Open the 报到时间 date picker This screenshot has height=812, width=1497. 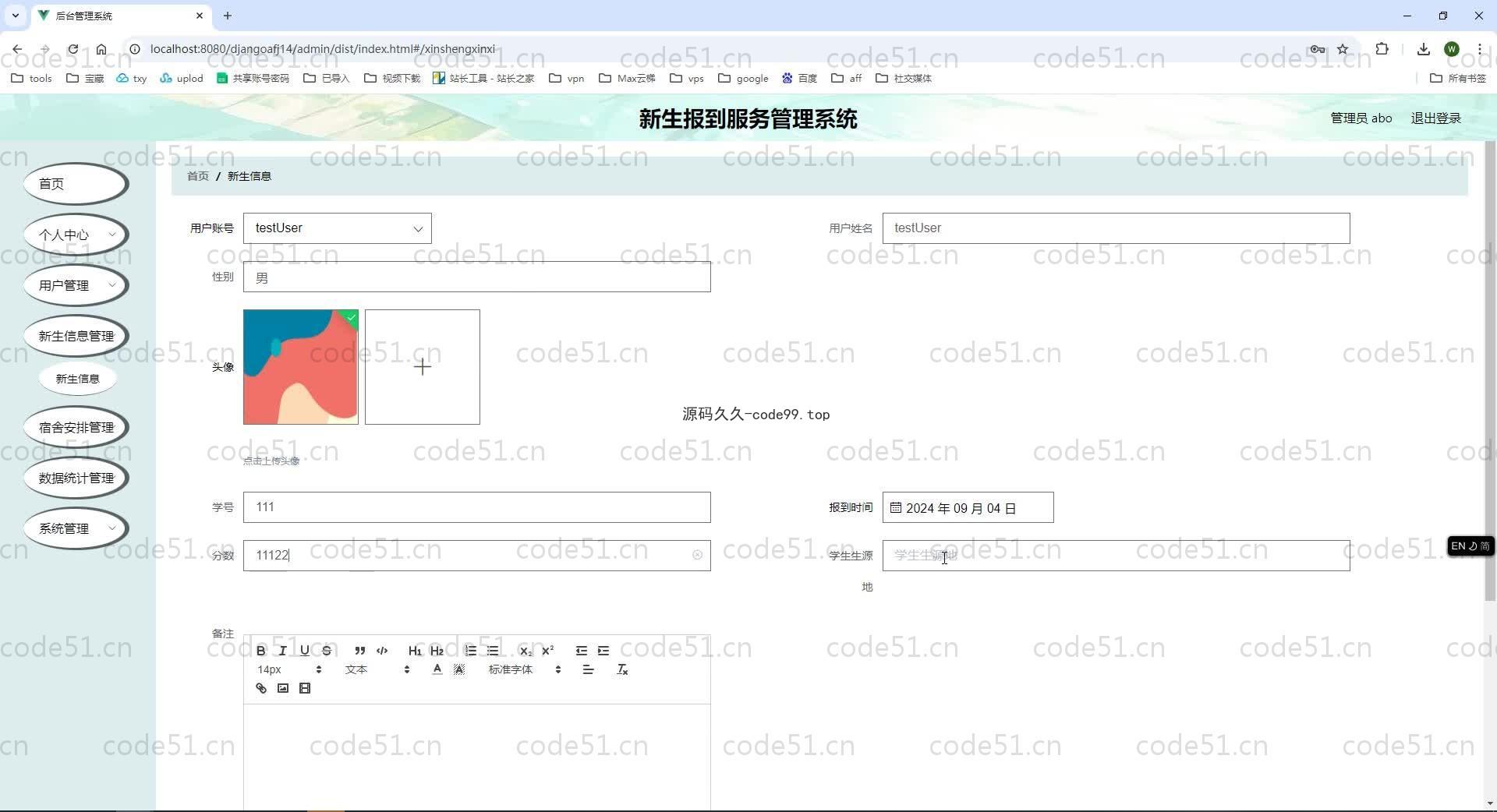[968, 507]
